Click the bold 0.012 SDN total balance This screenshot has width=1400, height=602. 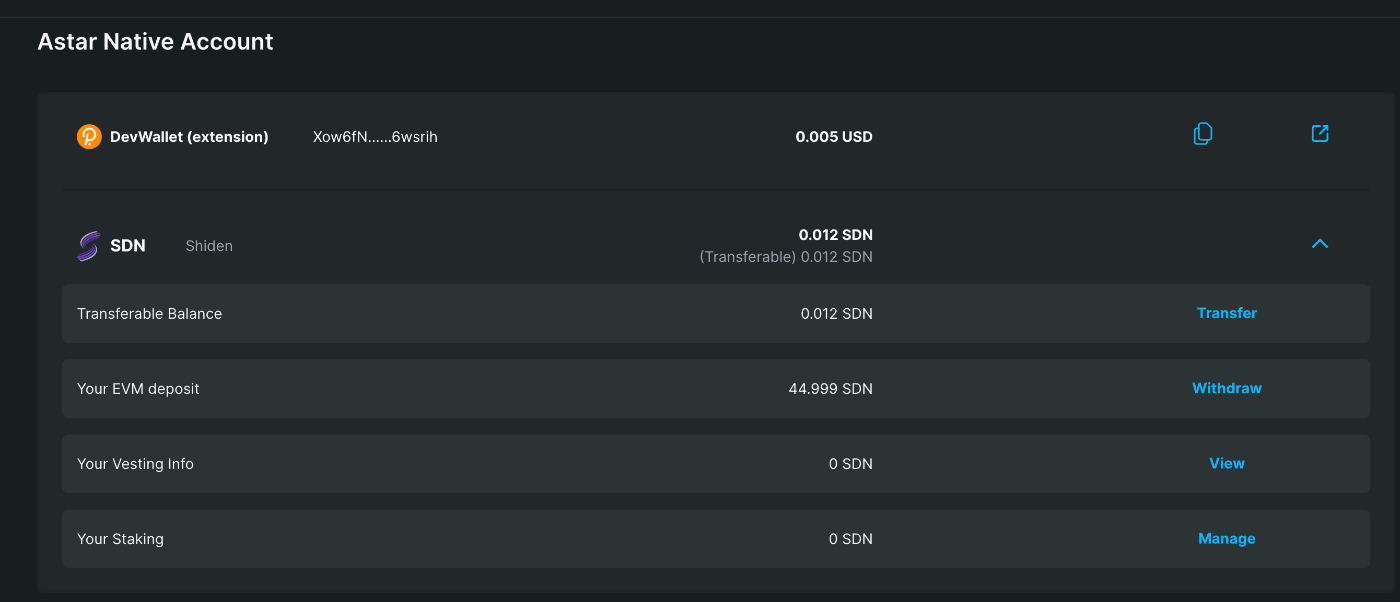[835, 235]
